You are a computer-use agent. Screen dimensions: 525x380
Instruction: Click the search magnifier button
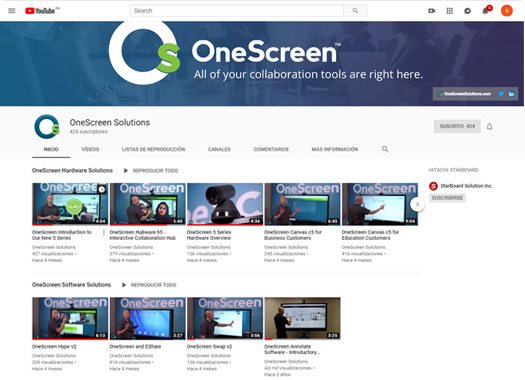[355, 11]
